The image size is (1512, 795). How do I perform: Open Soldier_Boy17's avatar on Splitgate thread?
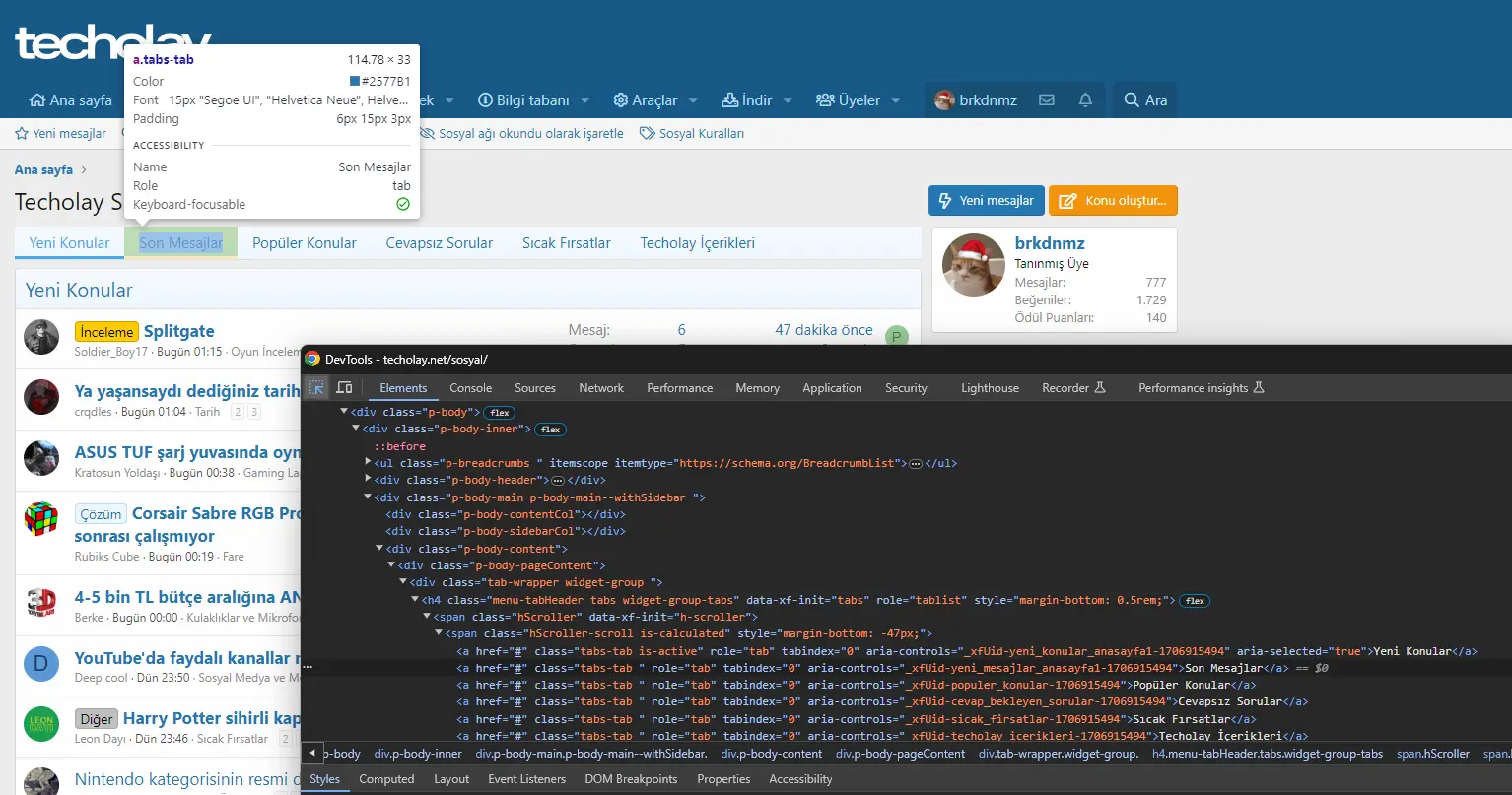pos(41,338)
